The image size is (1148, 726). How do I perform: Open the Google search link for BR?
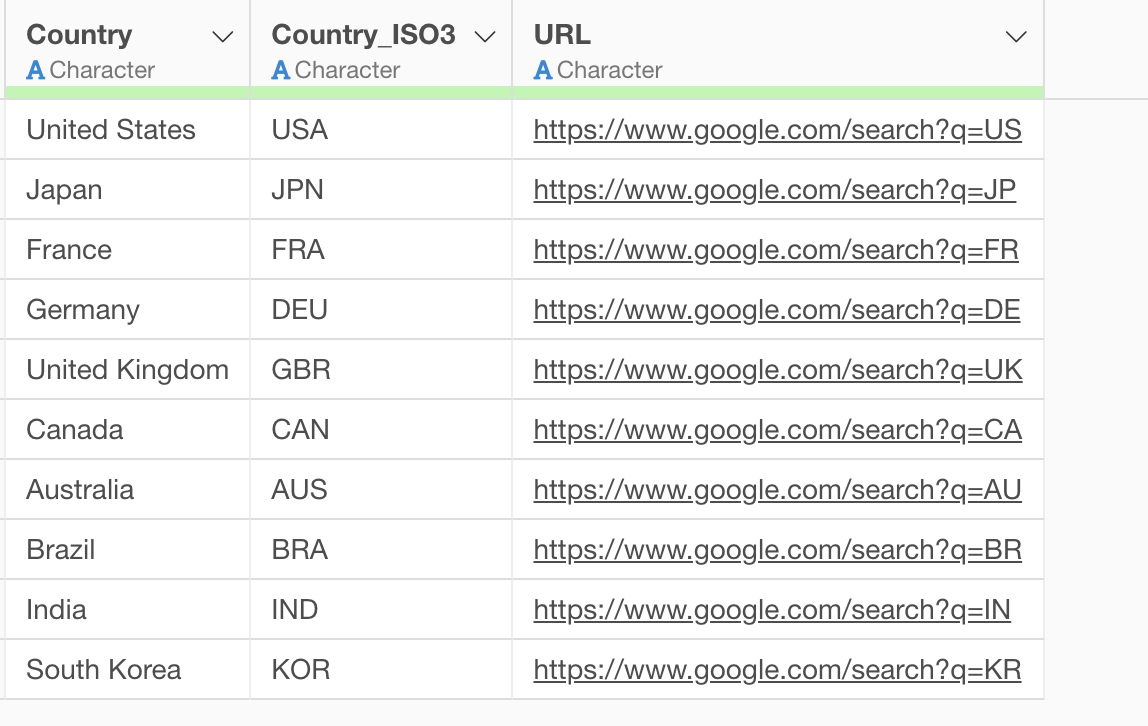click(777, 550)
